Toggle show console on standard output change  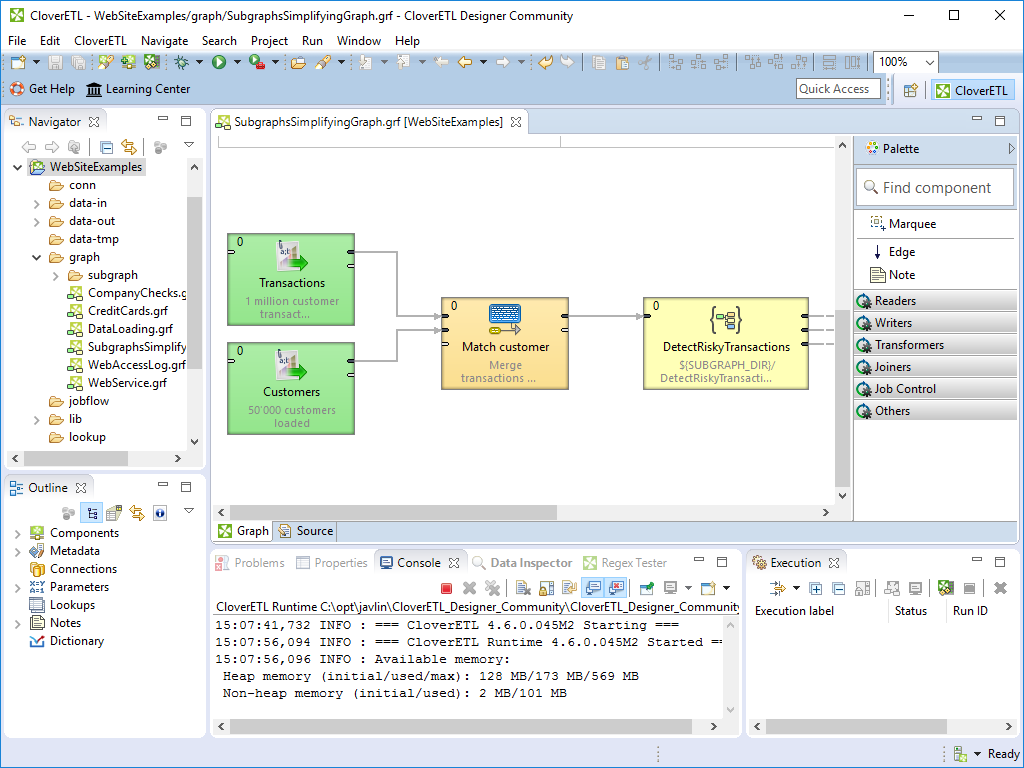pyautogui.click(x=592, y=588)
